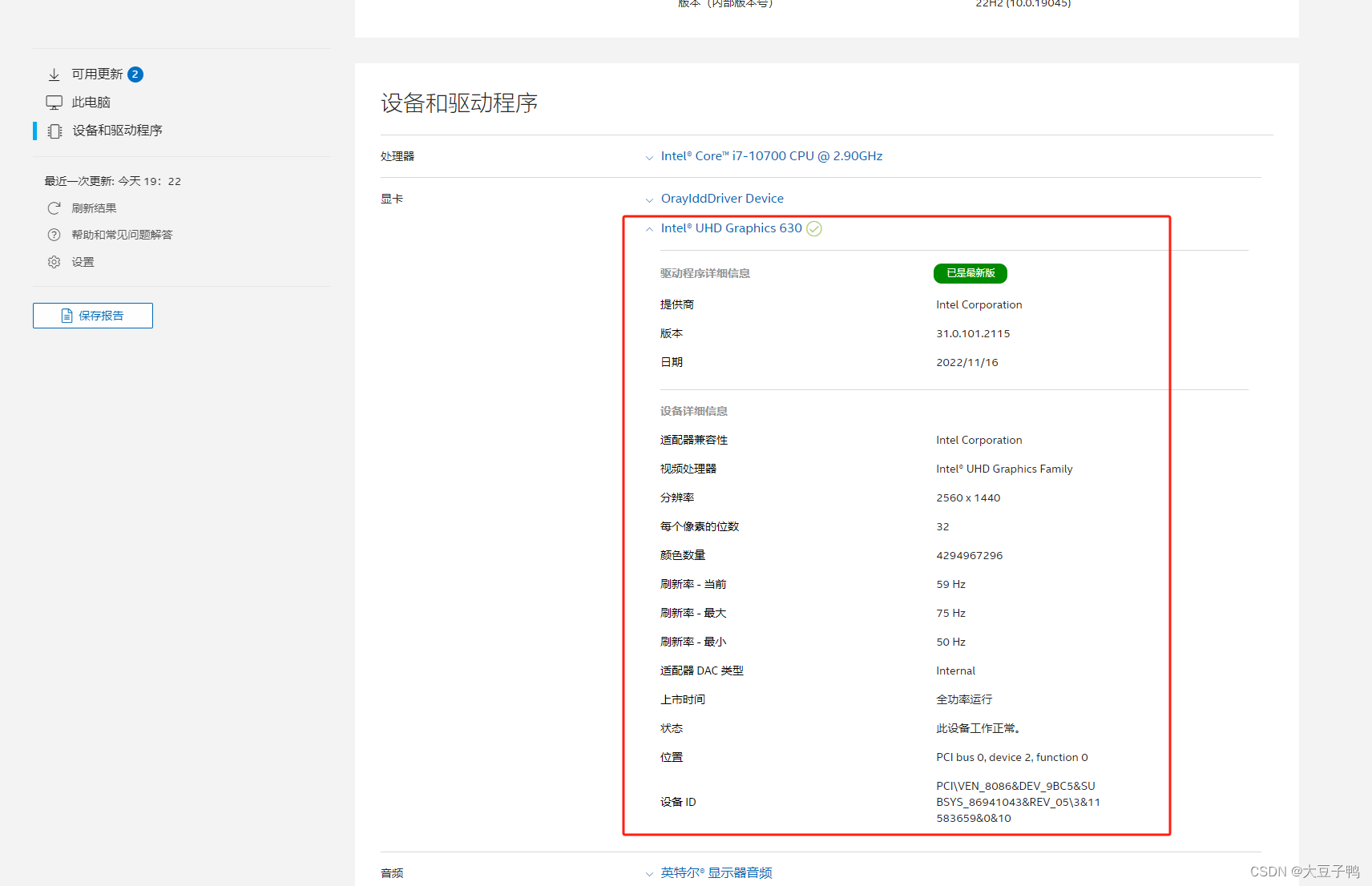This screenshot has height=886, width=1372.
Task: Click 英特尔 显示器音频 link
Action: click(716, 873)
